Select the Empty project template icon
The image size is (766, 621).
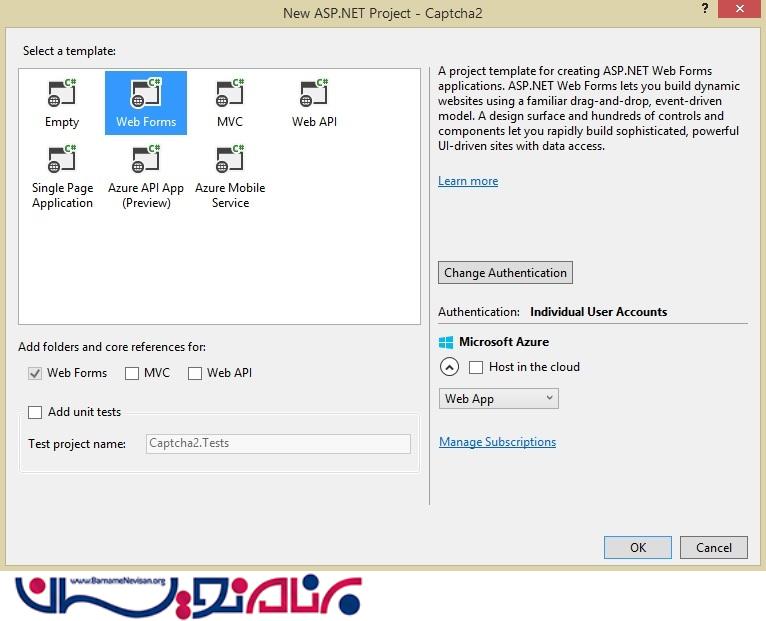tap(61, 96)
